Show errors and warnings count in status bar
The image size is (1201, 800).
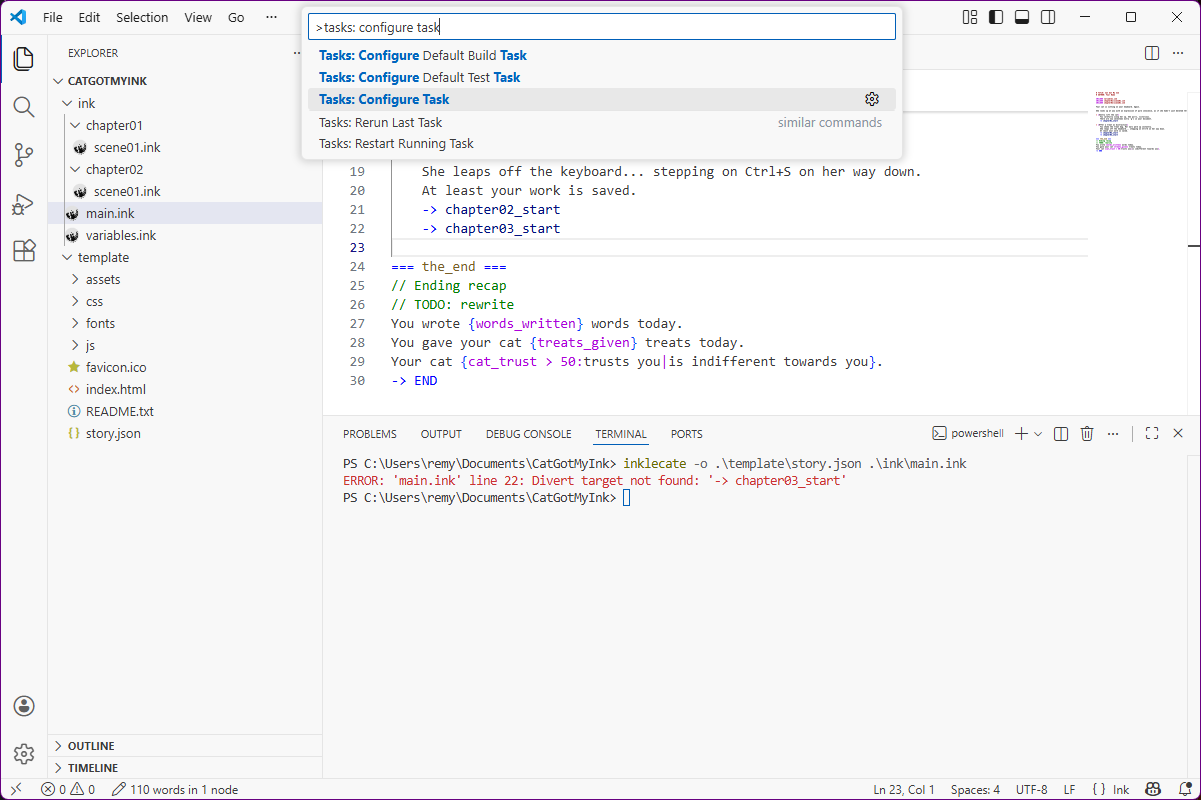pos(68,789)
